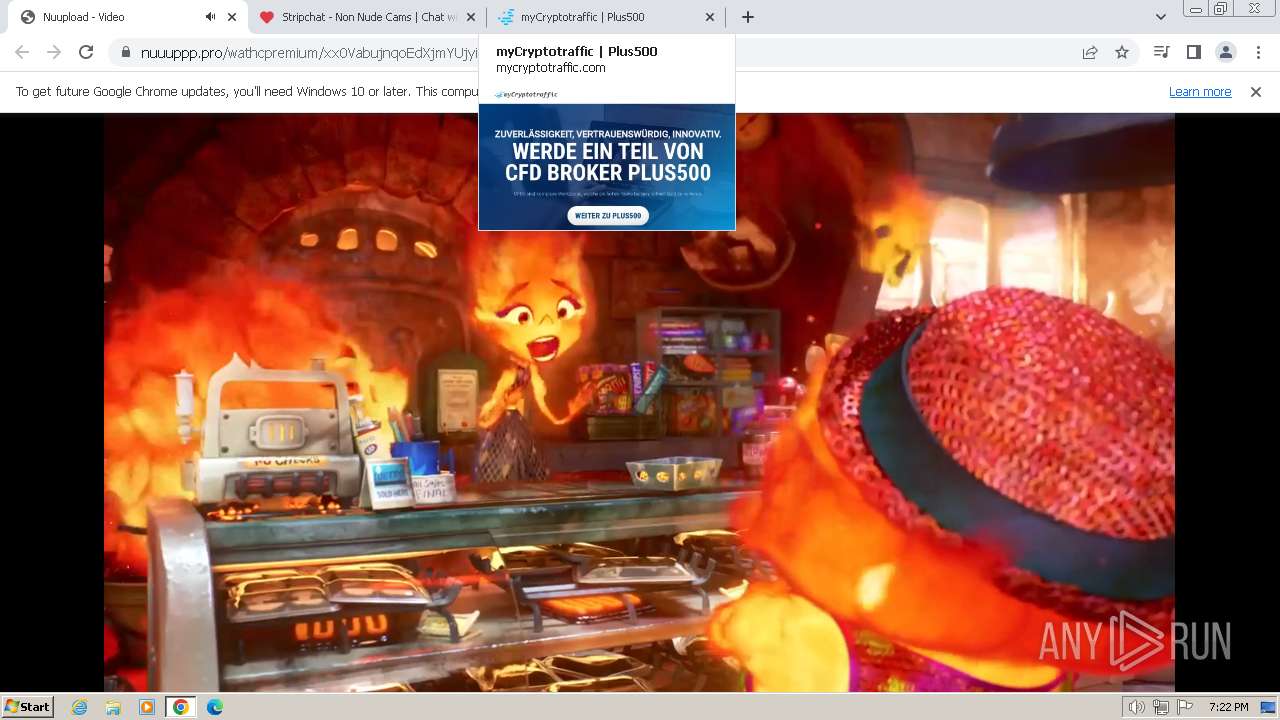Select Chrome in the taskbar
Viewport: 1280px width, 720px height.
click(x=180, y=707)
